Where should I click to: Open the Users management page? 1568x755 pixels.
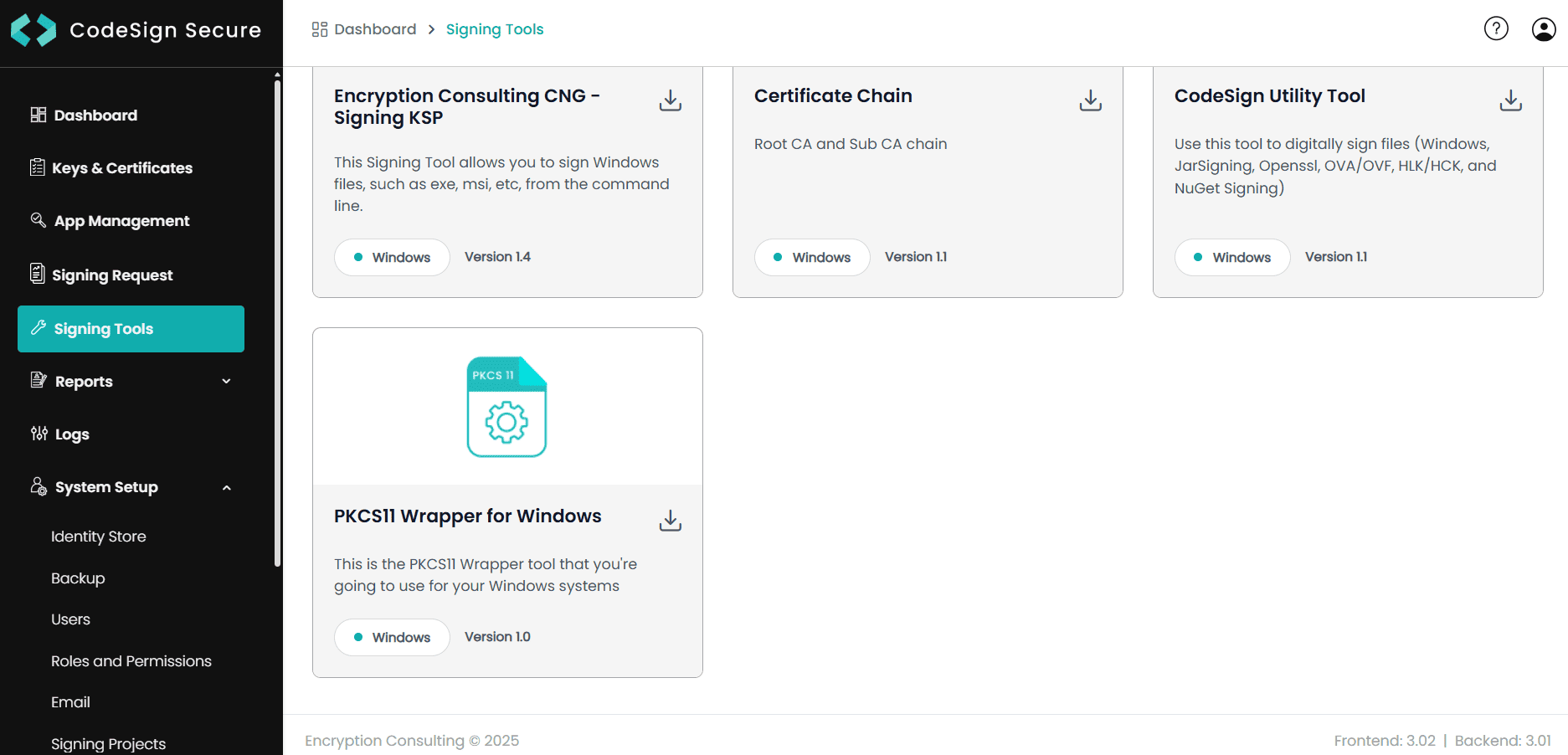70,619
